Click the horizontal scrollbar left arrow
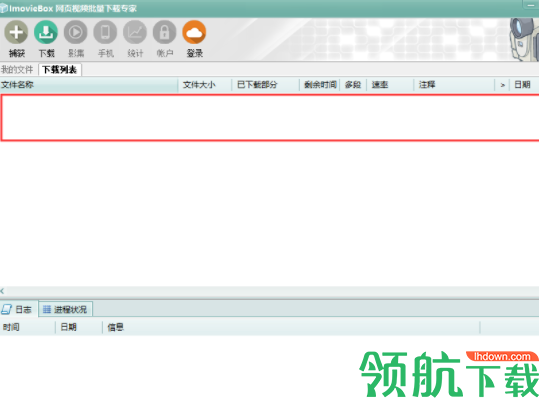 (x=2, y=291)
